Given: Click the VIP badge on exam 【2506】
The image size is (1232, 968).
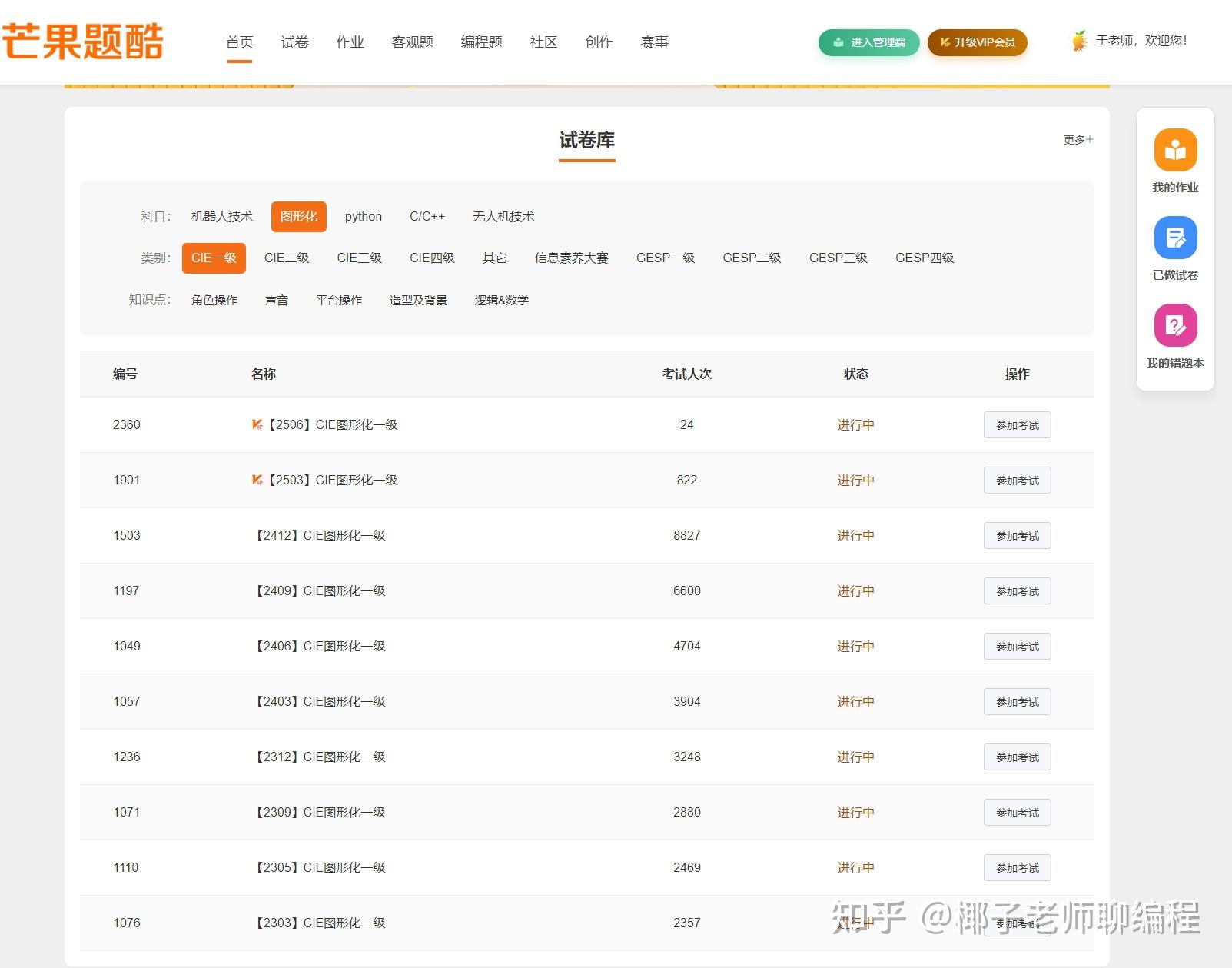Looking at the screenshot, I should tap(257, 424).
